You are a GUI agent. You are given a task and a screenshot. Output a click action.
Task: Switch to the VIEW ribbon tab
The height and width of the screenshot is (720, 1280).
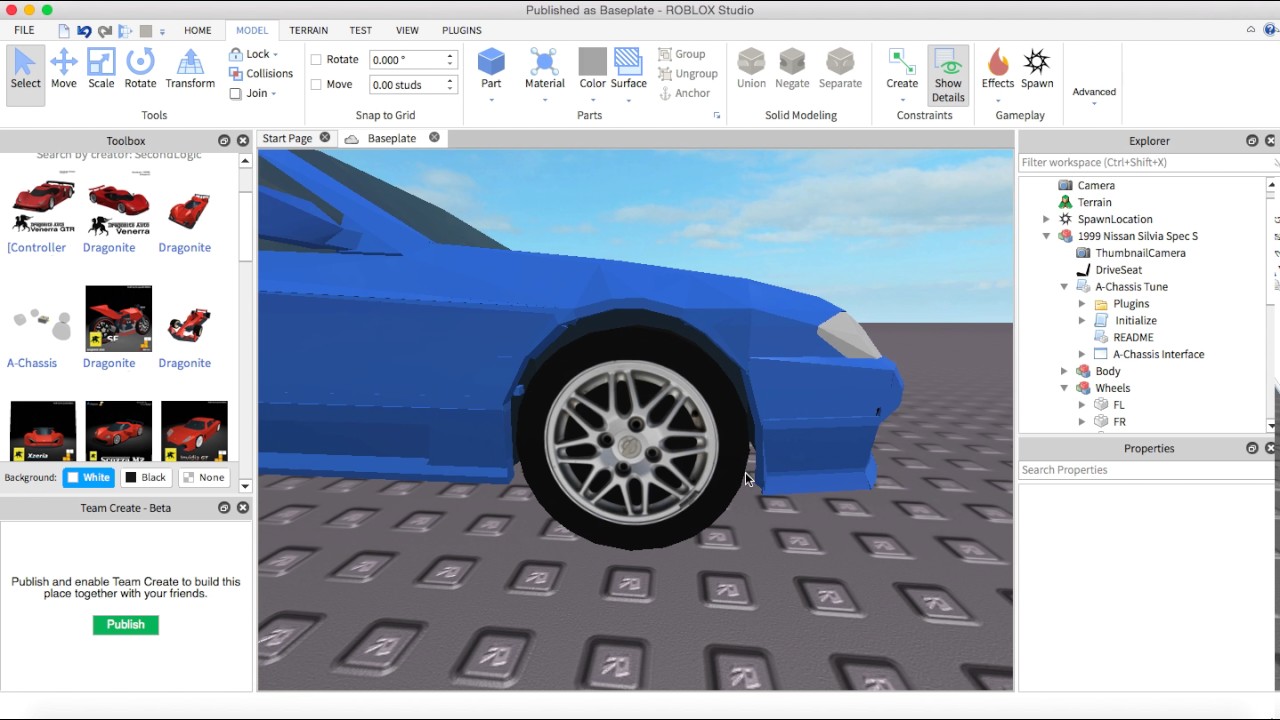click(407, 31)
